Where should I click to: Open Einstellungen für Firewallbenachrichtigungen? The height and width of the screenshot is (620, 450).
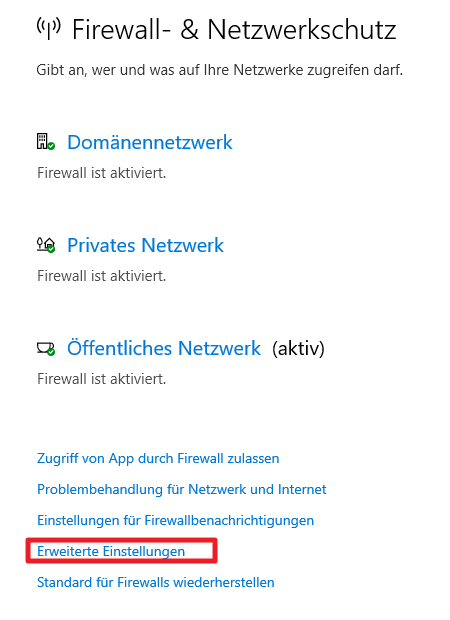tap(176, 520)
